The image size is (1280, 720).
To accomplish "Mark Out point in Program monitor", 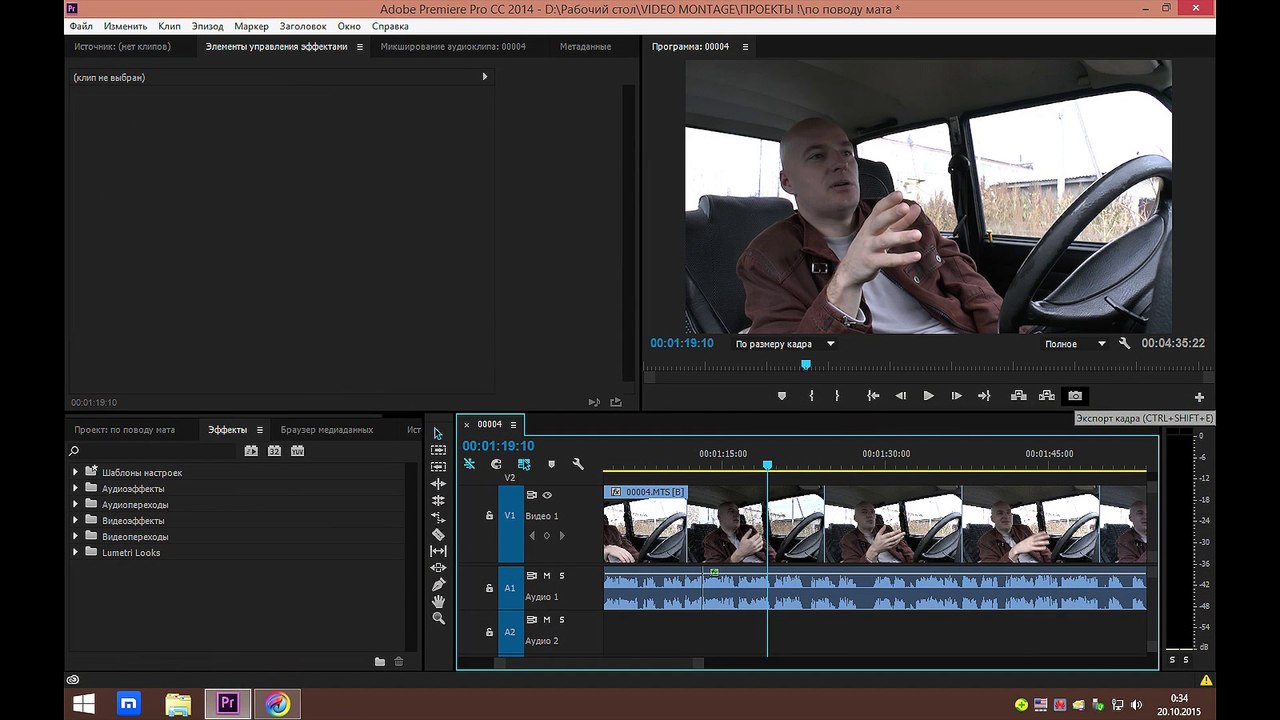I will [837, 396].
